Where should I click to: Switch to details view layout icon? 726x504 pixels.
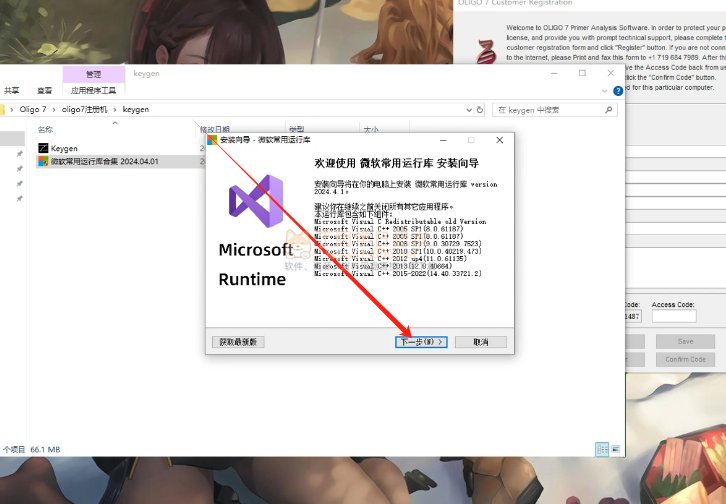[x=601, y=450]
